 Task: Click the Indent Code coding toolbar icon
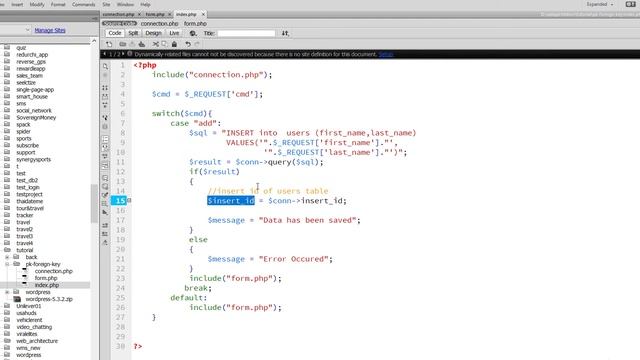click(x=105, y=225)
